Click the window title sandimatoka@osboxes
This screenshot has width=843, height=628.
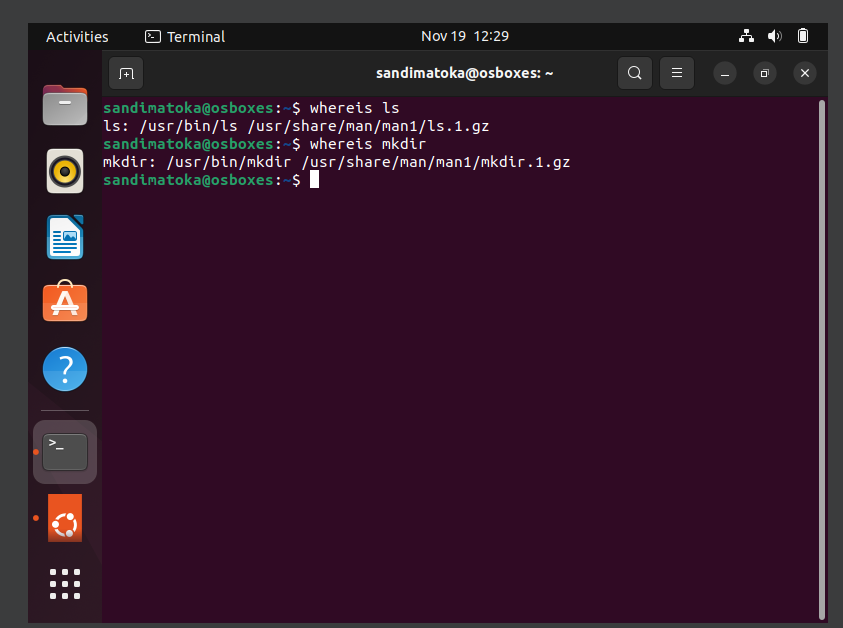[x=465, y=73]
